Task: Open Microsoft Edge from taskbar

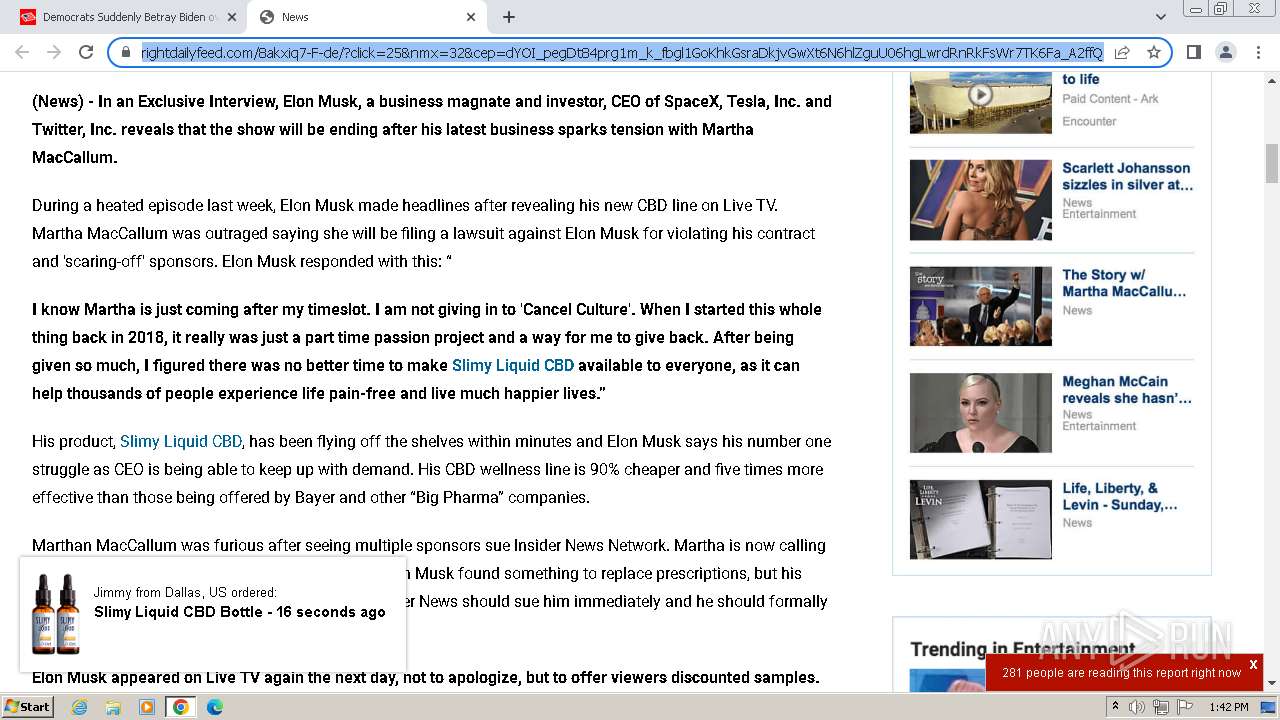Action: [215, 707]
